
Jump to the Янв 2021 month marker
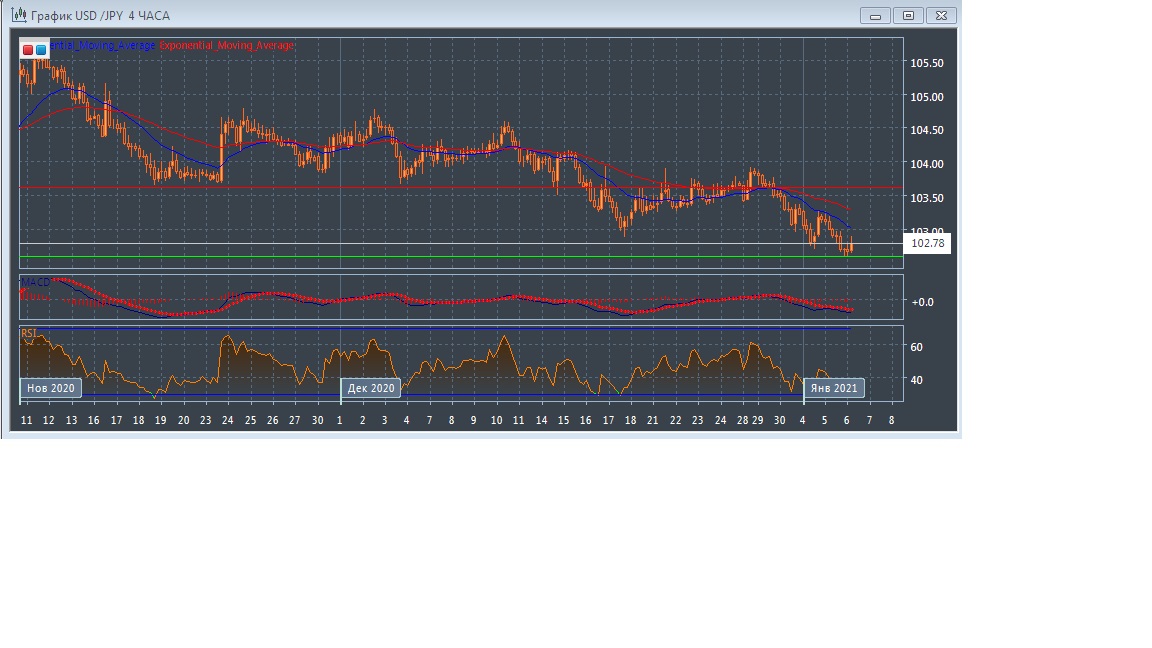[834, 388]
